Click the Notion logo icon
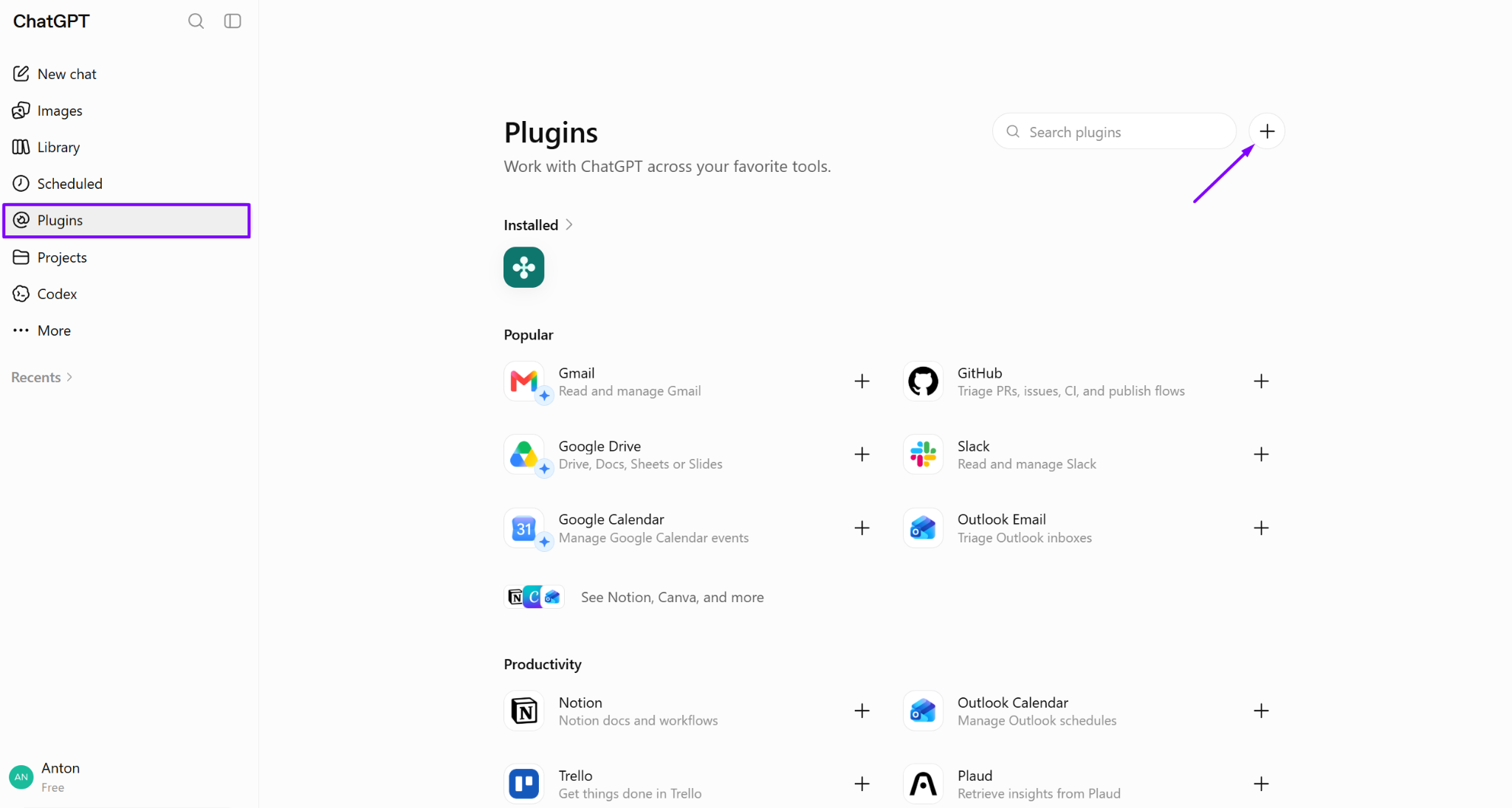The height and width of the screenshot is (808, 1512). point(524,711)
